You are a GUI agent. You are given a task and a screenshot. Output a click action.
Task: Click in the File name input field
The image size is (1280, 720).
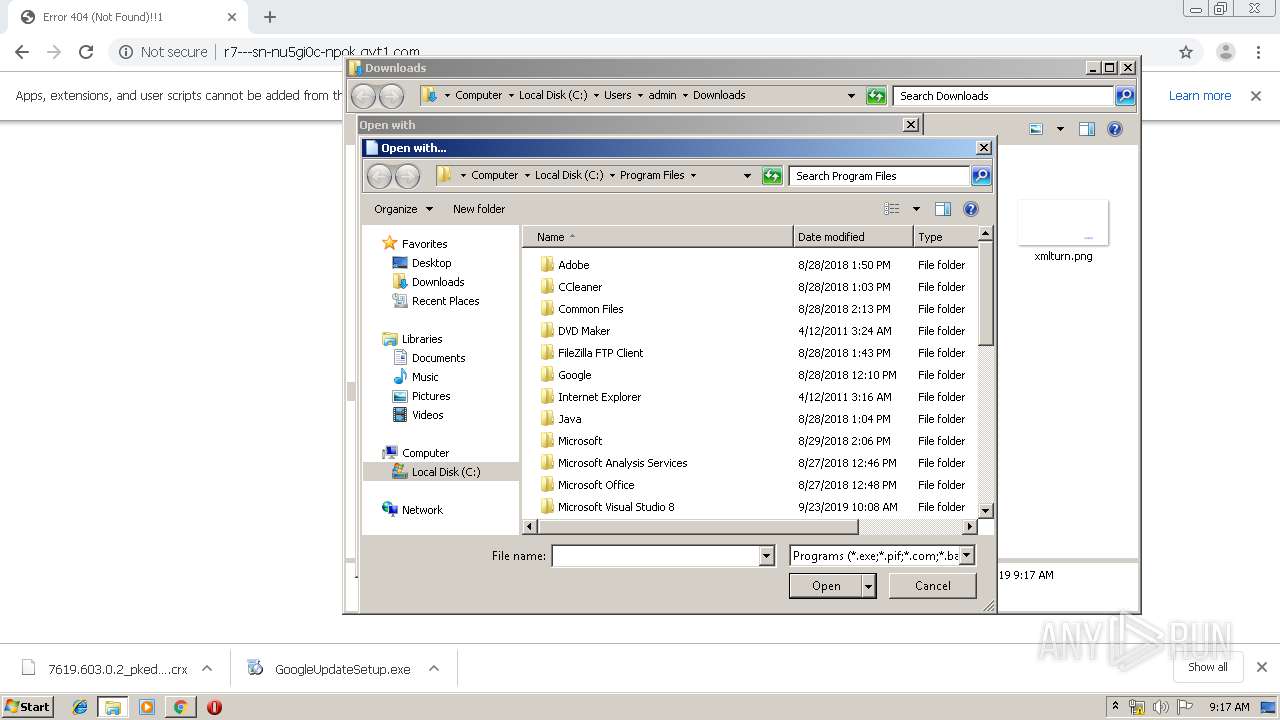tap(656, 556)
